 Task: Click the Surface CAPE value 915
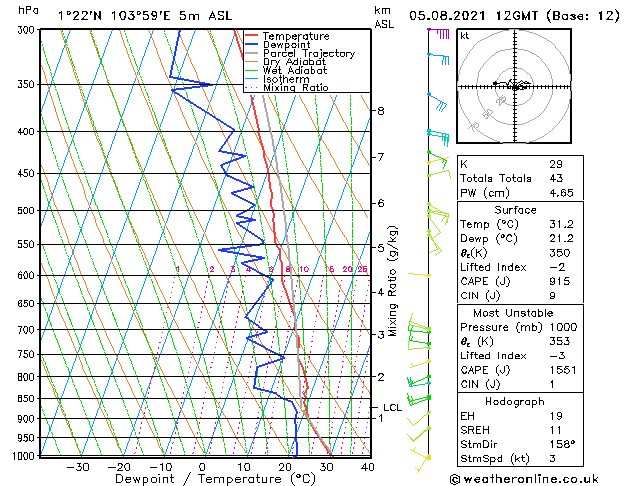(x=560, y=281)
